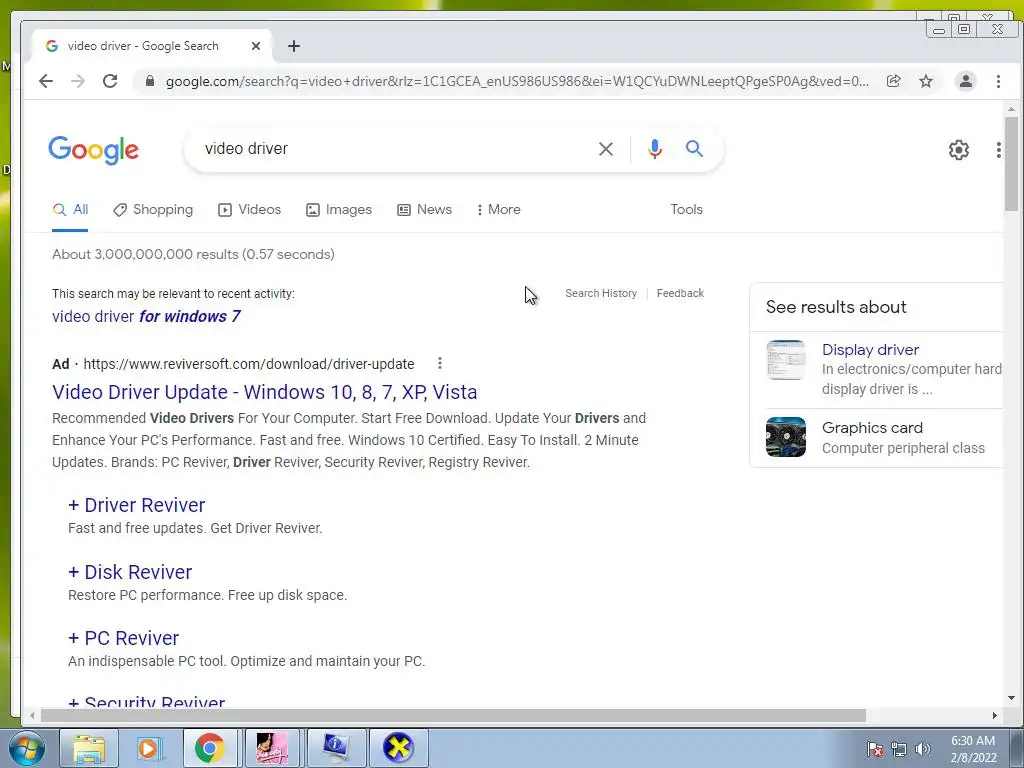Viewport: 1024px width, 768px height.
Task: Select the All results tab
Action: coord(70,210)
